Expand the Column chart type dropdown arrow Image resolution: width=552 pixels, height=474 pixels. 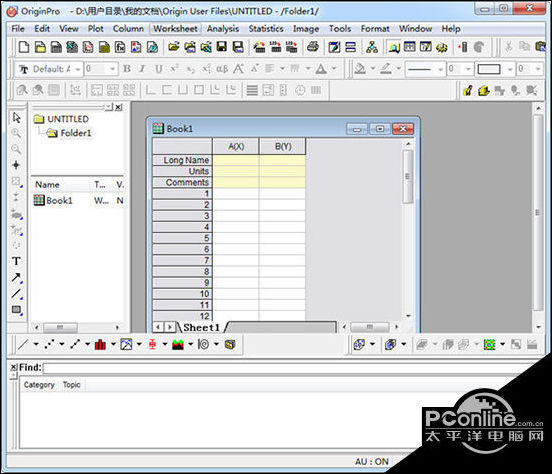click(113, 344)
